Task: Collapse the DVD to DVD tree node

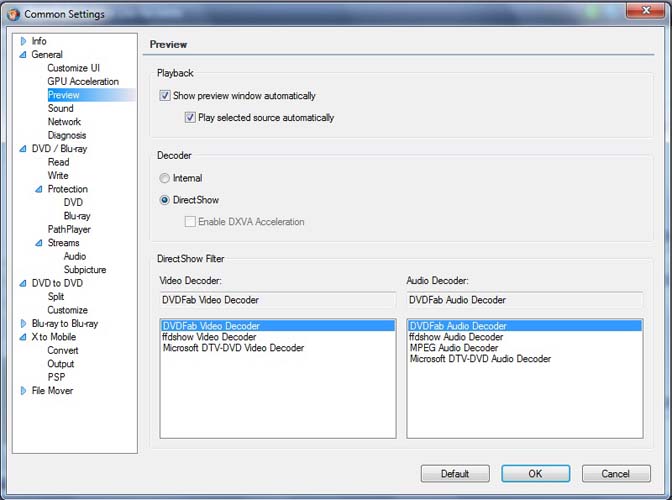Action: click(23, 283)
